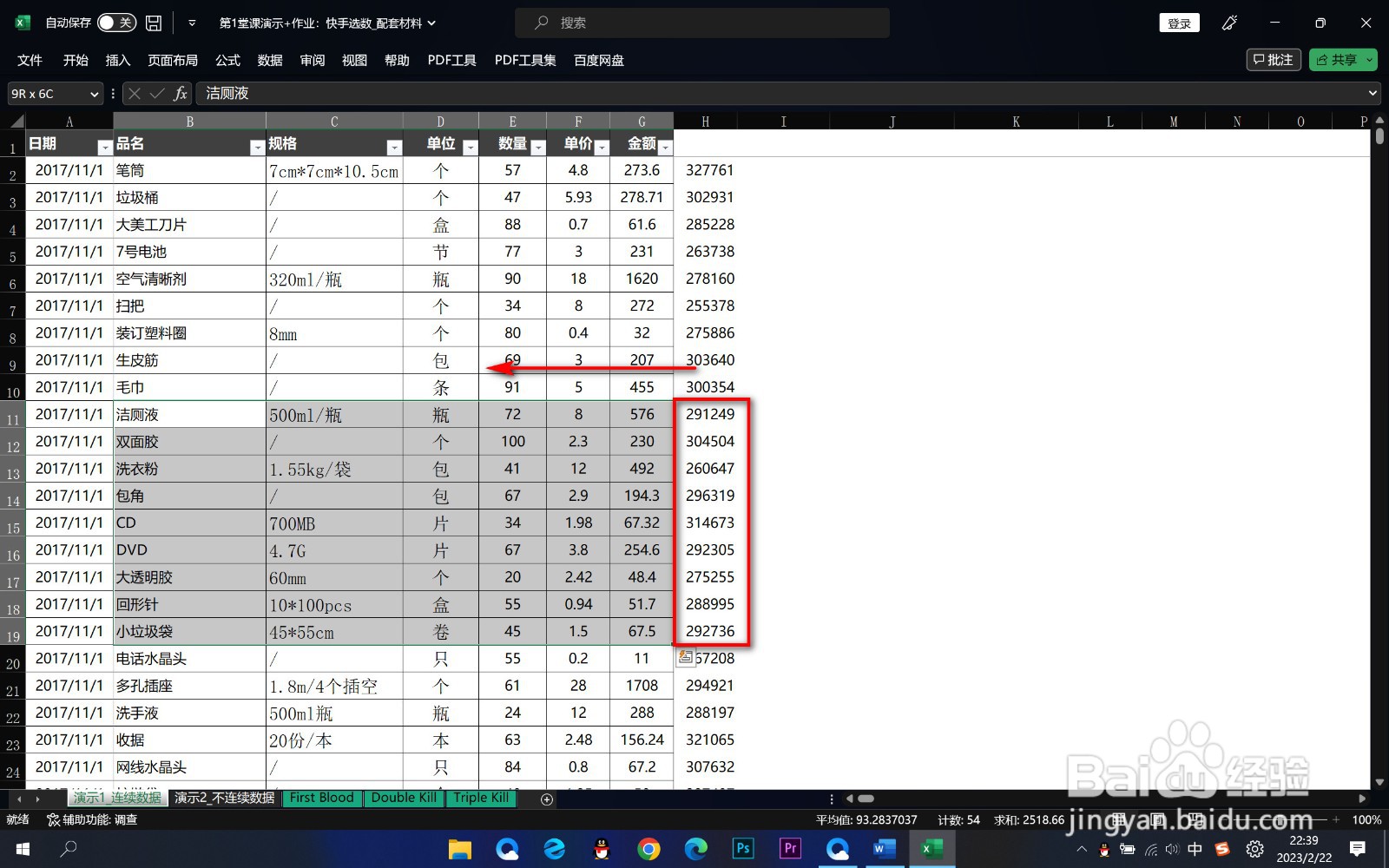Open the PDF工具集 tab
Image resolution: width=1389 pixels, height=868 pixels.
pos(525,60)
